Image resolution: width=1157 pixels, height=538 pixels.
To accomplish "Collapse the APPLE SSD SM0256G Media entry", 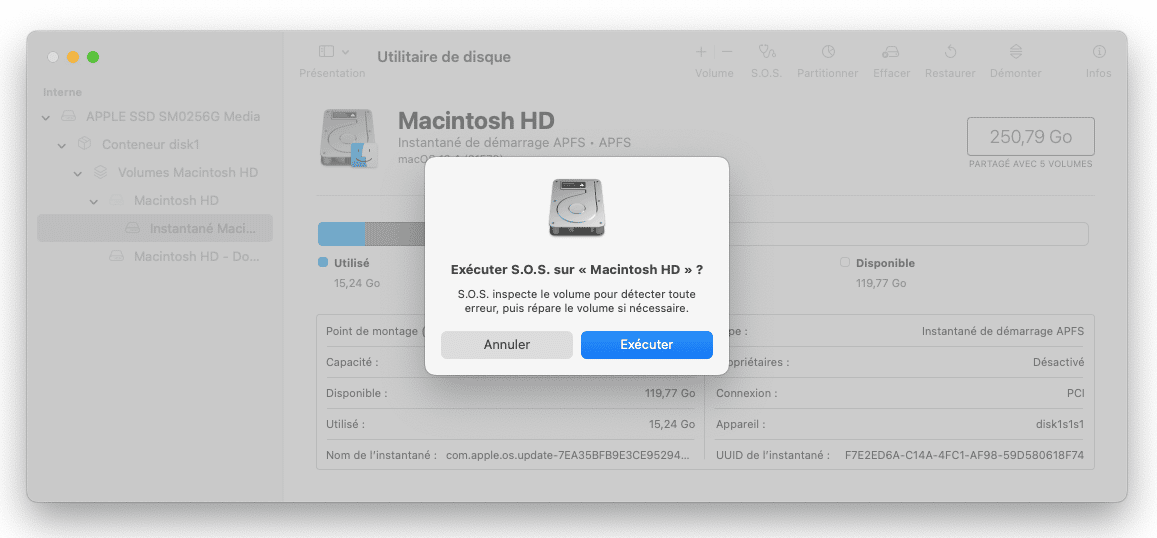I will point(46,117).
